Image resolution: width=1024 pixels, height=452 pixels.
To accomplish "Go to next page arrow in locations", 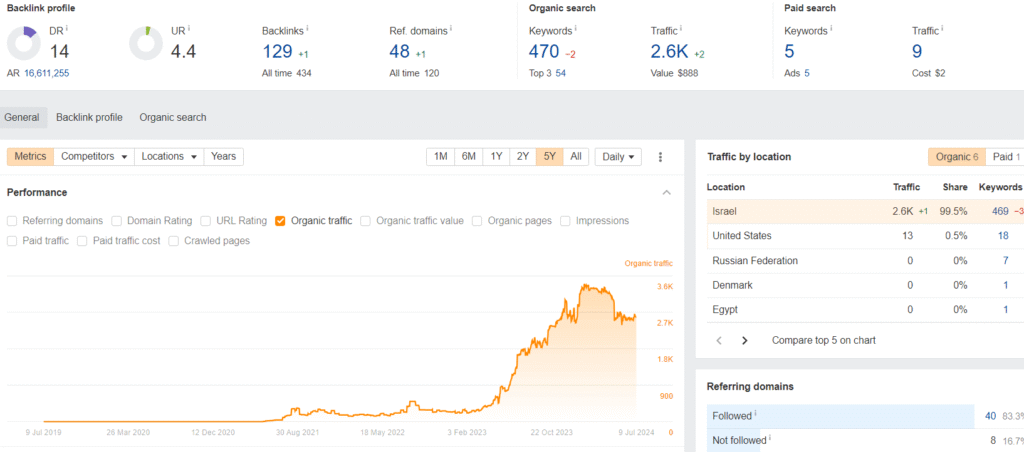I will pyautogui.click(x=744, y=340).
